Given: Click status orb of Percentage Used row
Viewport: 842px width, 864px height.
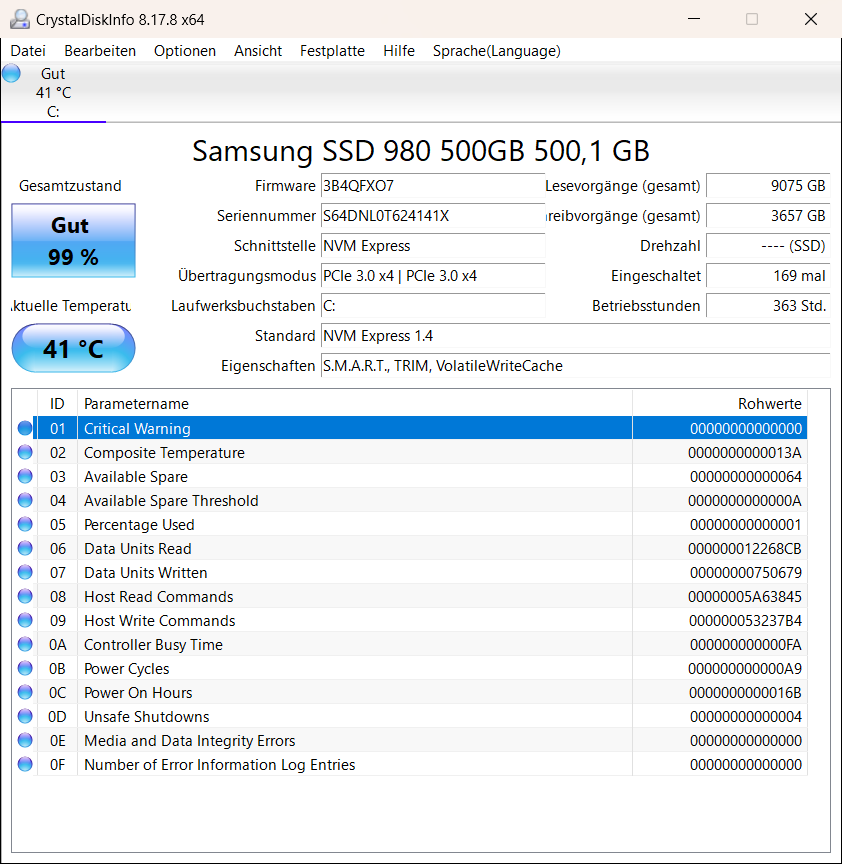Looking at the screenshot, I should pyautogui.click(x=25, y=524).
